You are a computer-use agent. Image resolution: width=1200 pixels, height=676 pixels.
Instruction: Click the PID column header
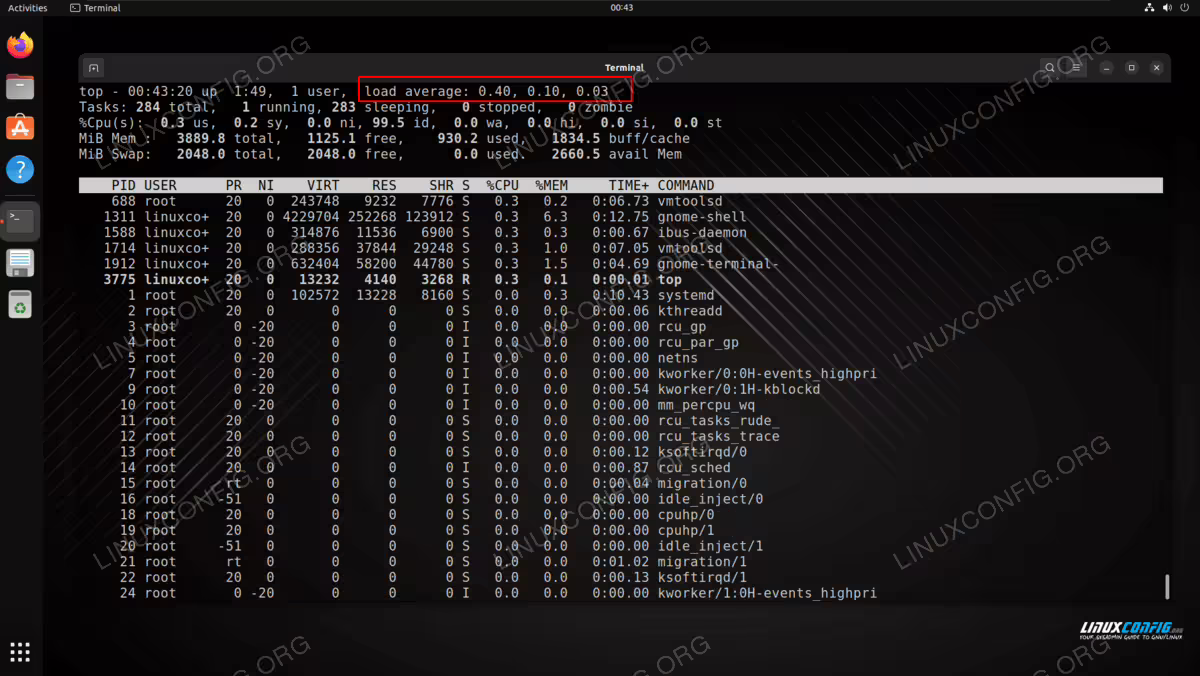pyautogui.click(x=124, y=185)
